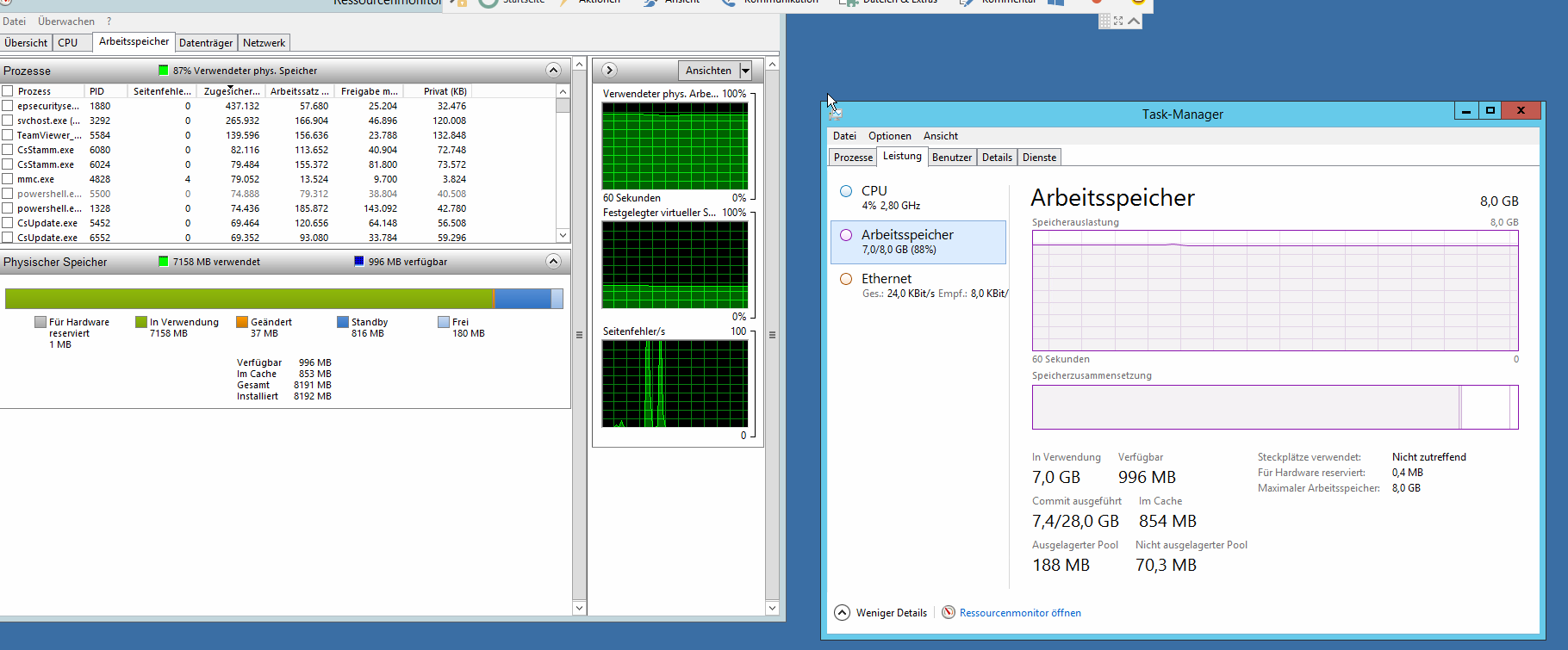Click the green 87% Verwendeter phys. Speicher indicator
This screenshot has width=1568, height=650.
(164, 71)
